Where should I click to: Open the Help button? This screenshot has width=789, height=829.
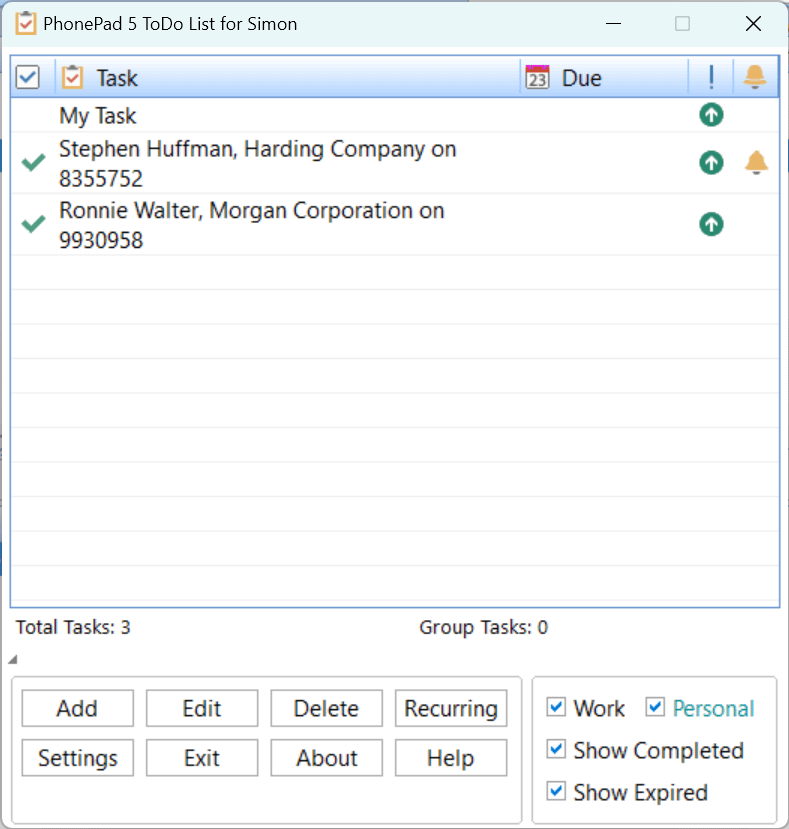[451, 758]
